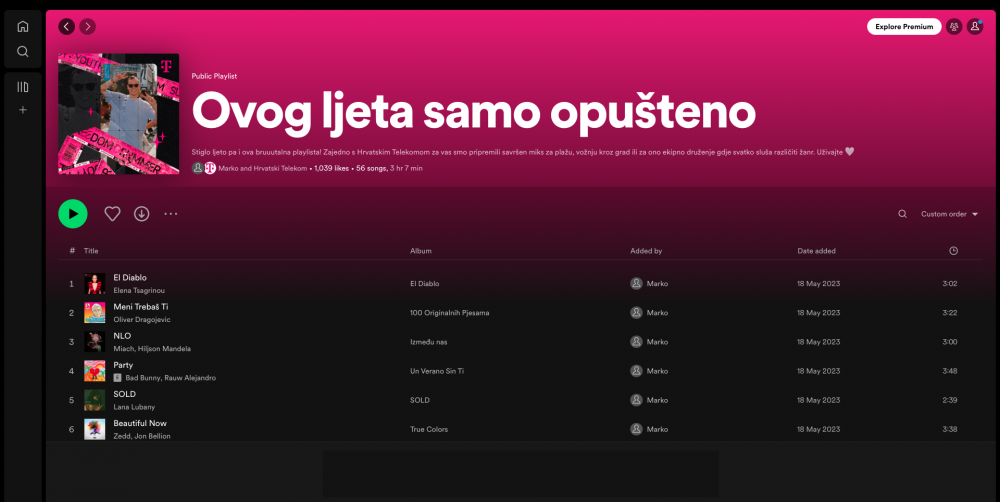Play the playlist with green play button

point(73,214)
